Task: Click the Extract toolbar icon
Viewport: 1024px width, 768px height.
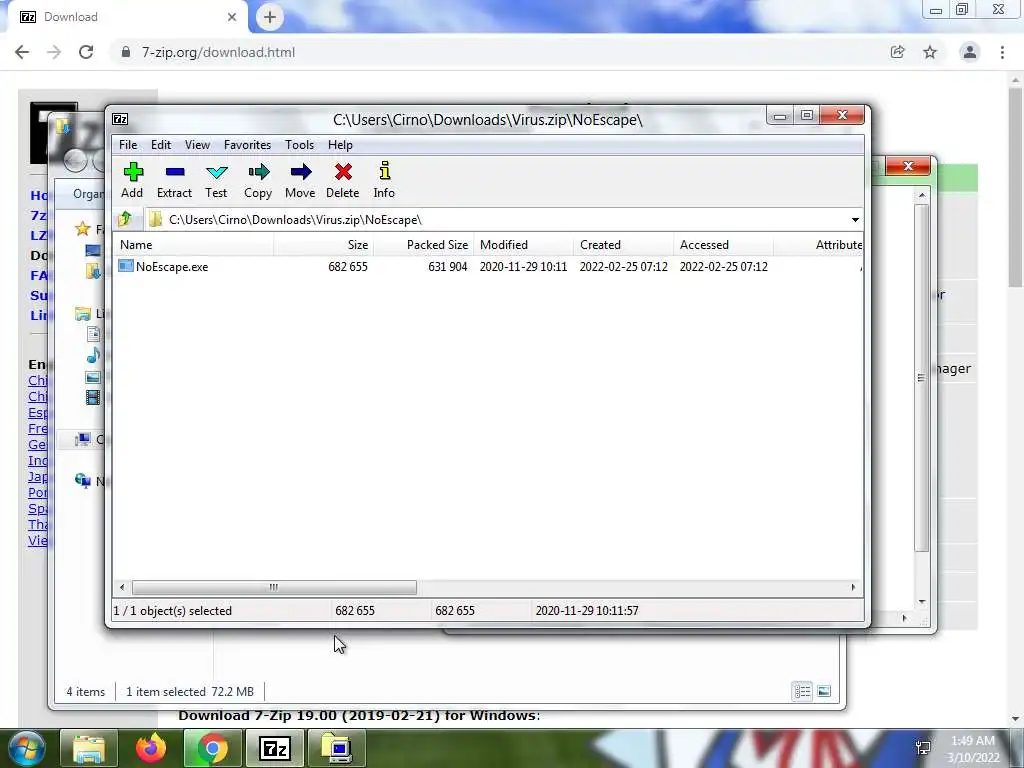Action: click(x=174, y=172)
